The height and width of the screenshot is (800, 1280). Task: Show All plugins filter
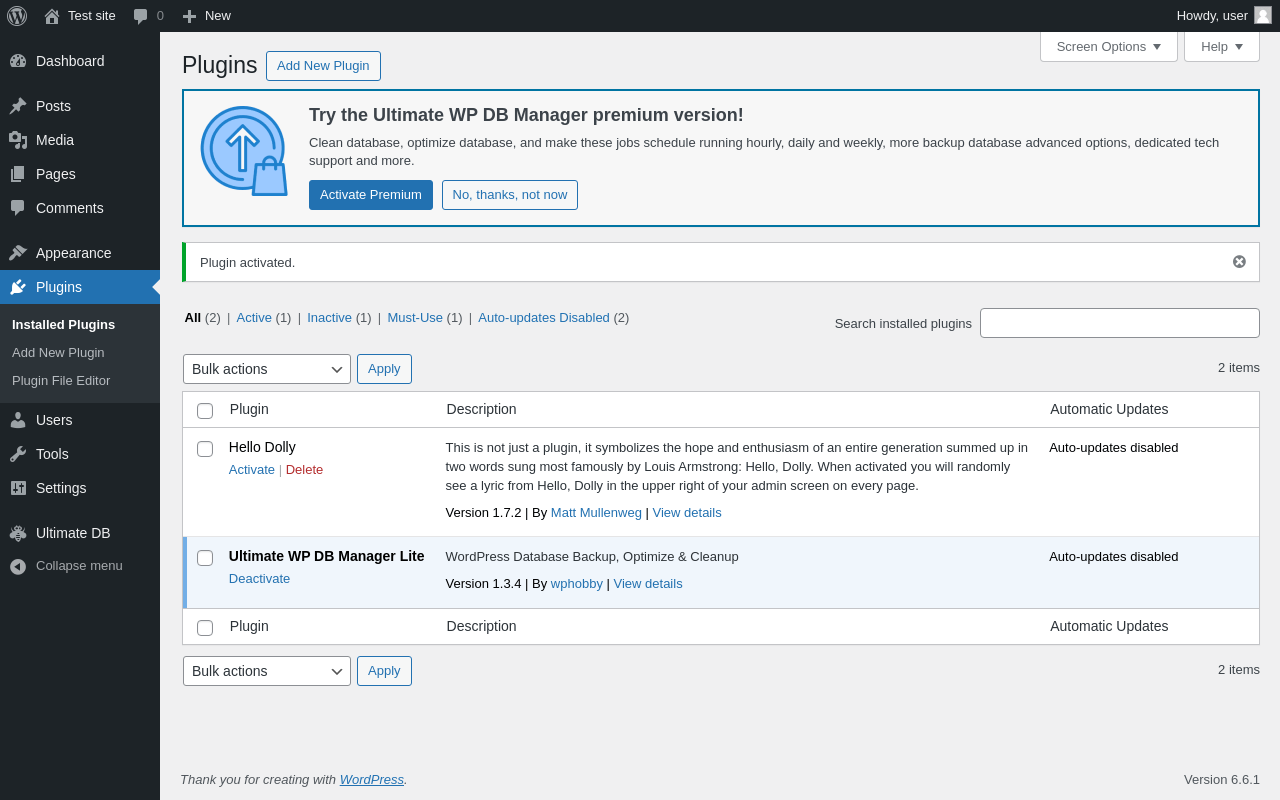[x=192, y=318]
